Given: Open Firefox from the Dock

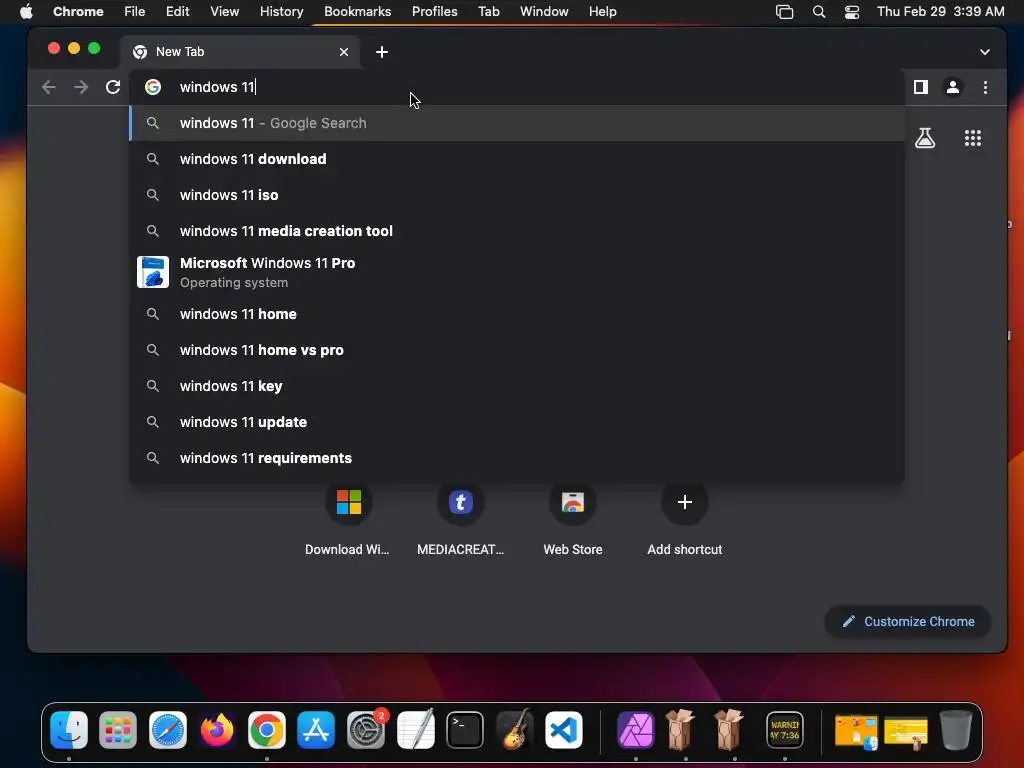Looking at the screenshot, I should [217, 729].
